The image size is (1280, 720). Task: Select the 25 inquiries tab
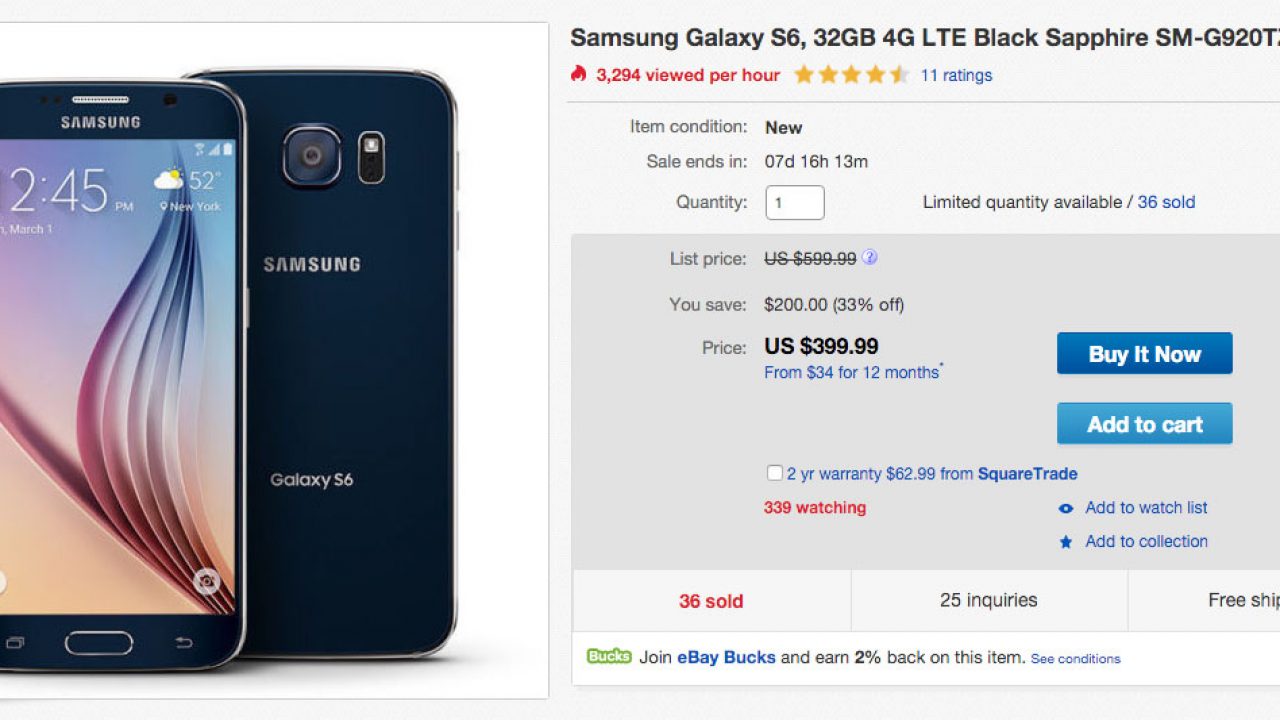[988, 601]
